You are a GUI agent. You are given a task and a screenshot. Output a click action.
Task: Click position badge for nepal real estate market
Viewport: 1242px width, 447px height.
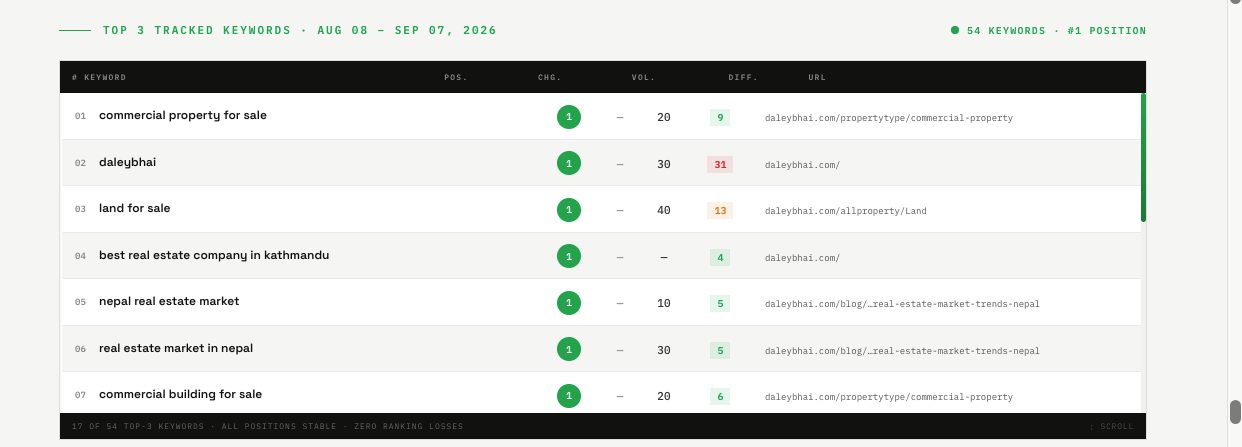point(569,303)
